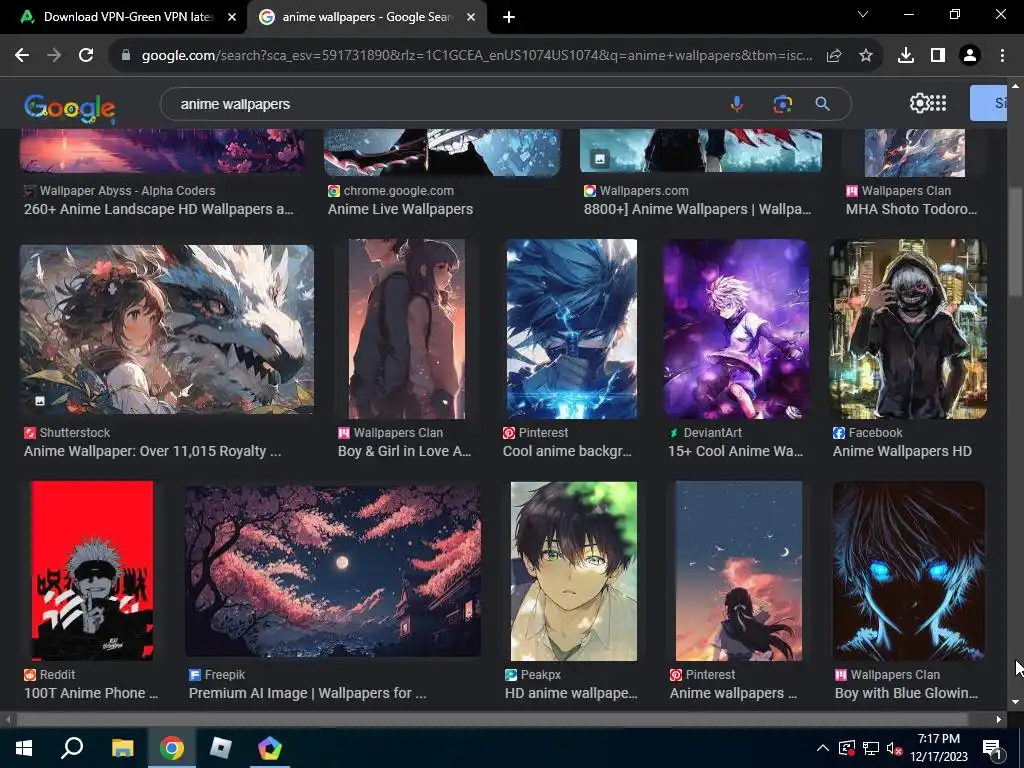Click the right arrow of horizontal scrollbar

(999, 720)
